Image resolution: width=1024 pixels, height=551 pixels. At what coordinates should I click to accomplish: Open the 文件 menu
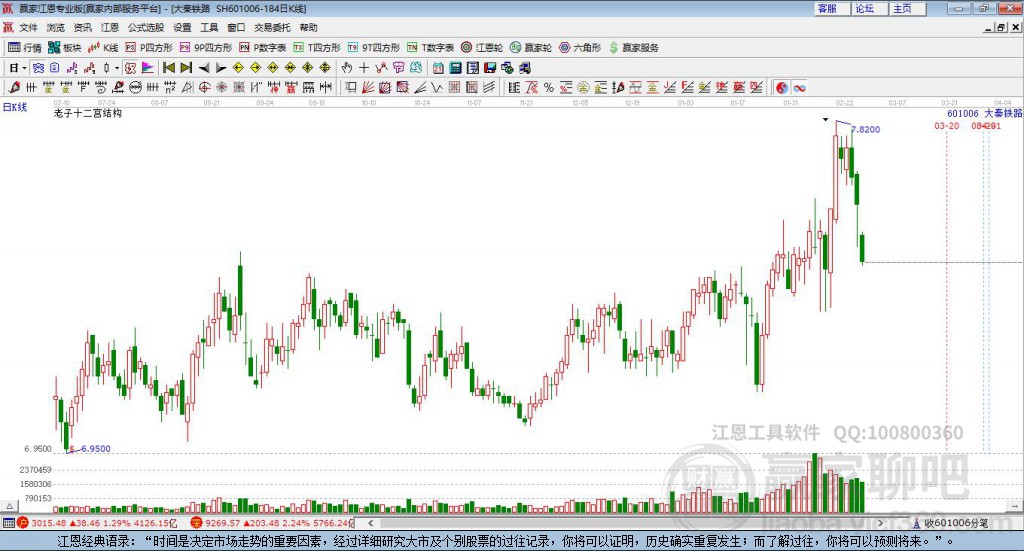pyautogui.click(x=28, y=27)
